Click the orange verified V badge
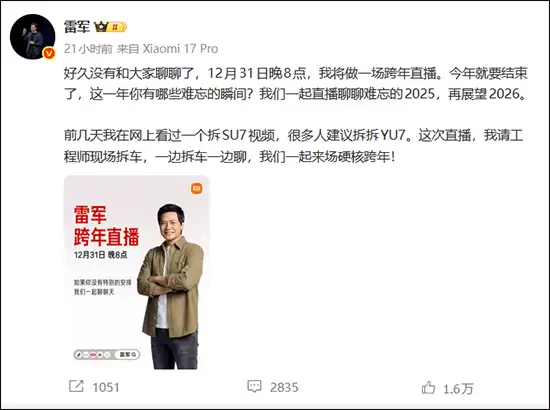 tap(49, 53)
